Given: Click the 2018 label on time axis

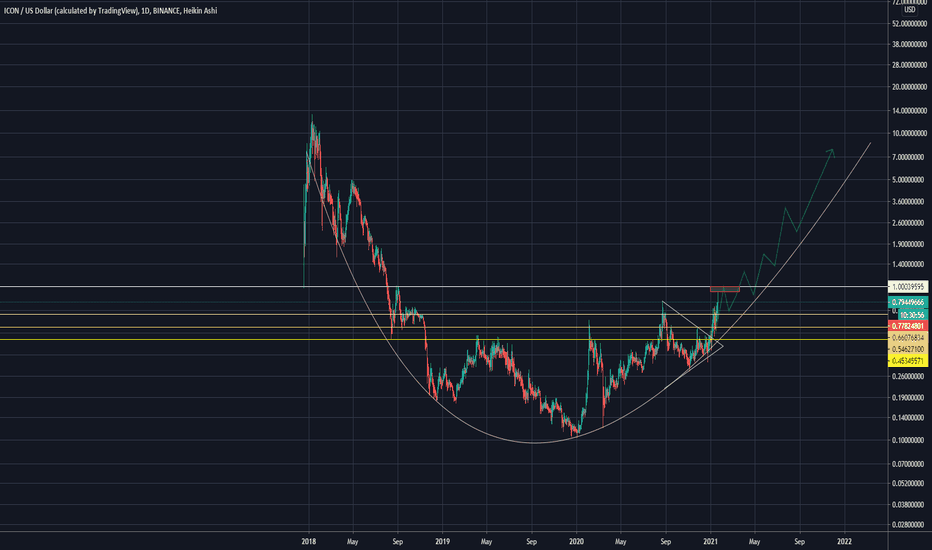Looking at the screenshot, I should 308,542.
